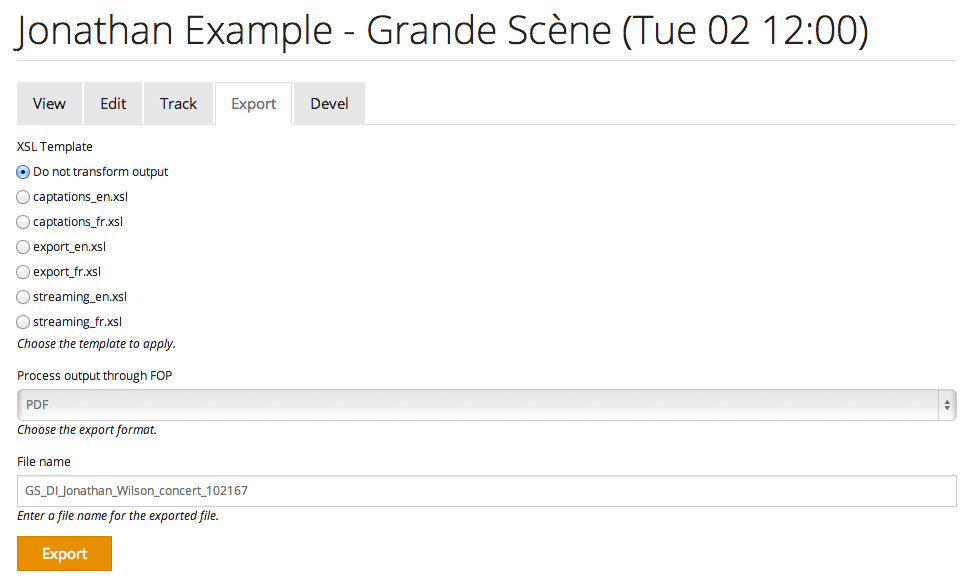This screenshot has height=587, width=975.
Task: Pick the export_en.xsl template
Action: tap(24, 247)
